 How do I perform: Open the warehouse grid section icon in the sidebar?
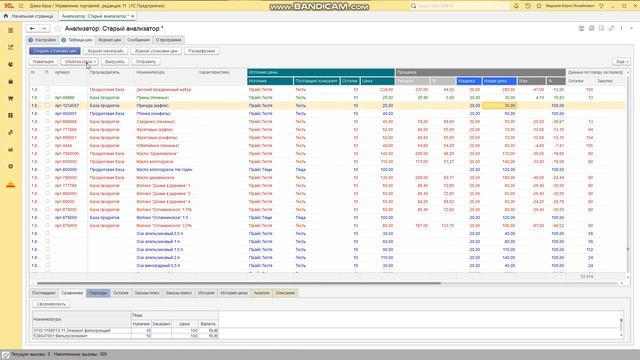pyautogui.click(x=11, y=116)
